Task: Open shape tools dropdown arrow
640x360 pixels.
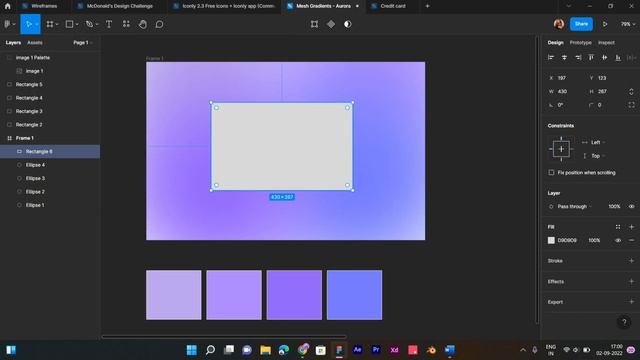Action: pyautogui.click(x=77, y=24)
